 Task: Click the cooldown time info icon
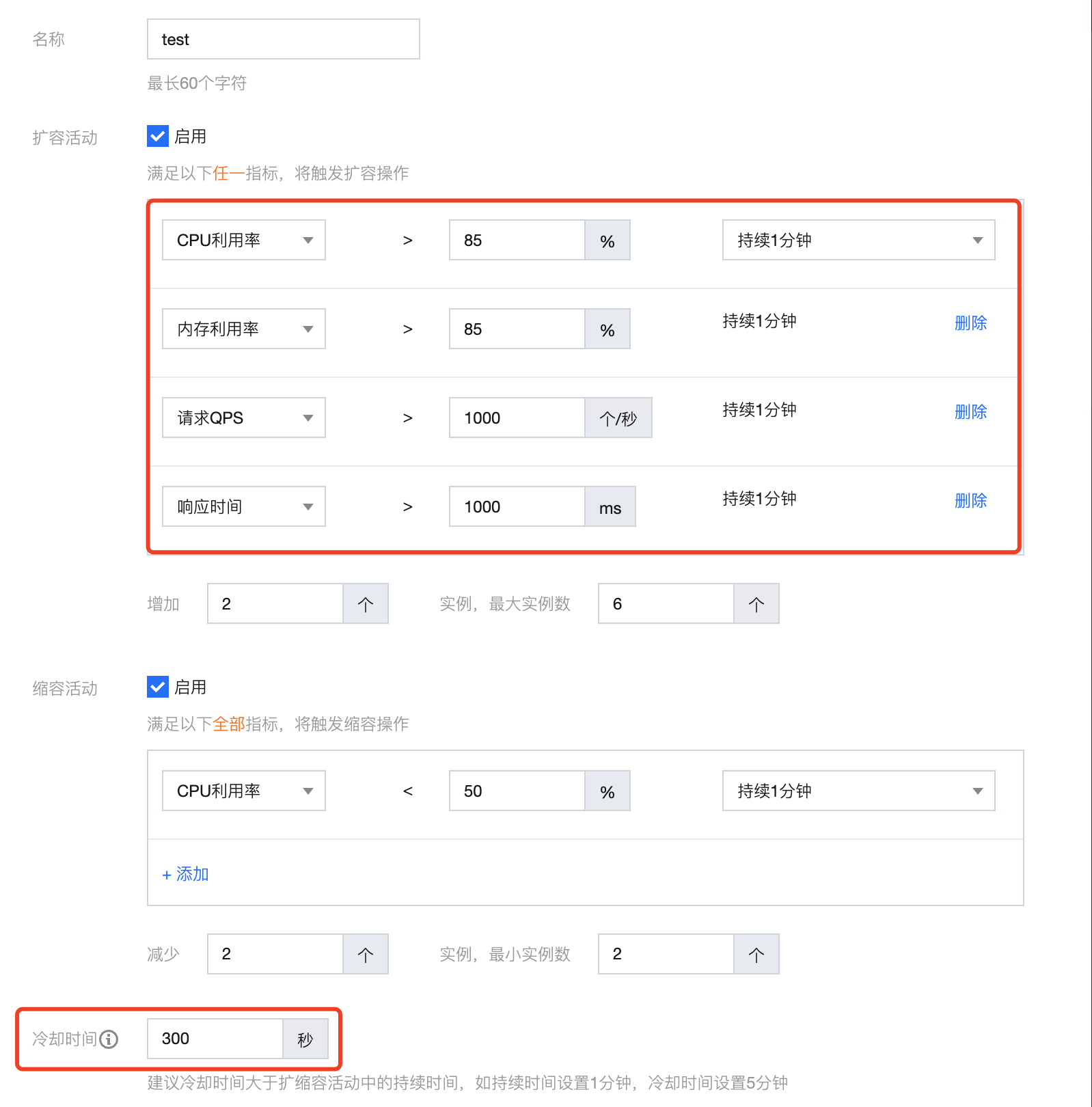(x=109, y=1039)
